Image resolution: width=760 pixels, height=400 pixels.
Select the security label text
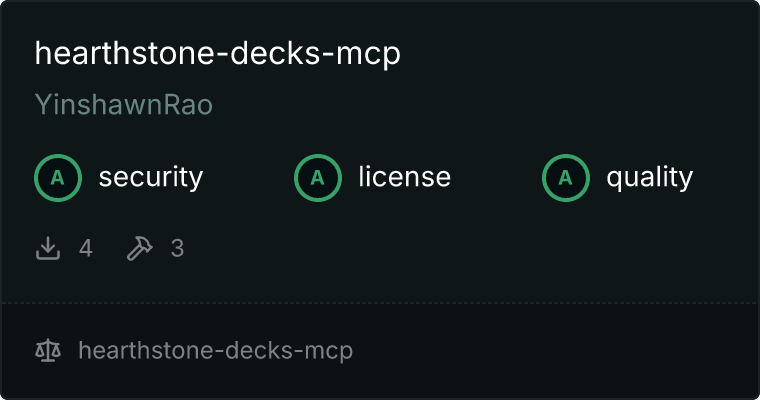tap(151, 177)
